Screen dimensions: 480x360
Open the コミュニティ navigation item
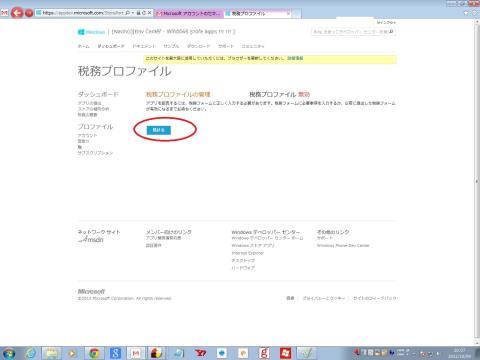point(253,46)
